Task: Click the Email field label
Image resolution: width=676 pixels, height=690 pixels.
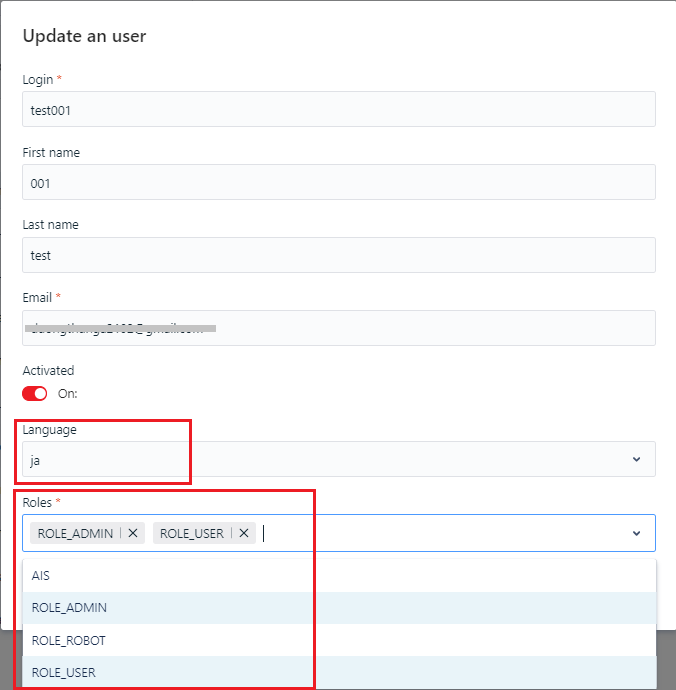Action: 37,297
